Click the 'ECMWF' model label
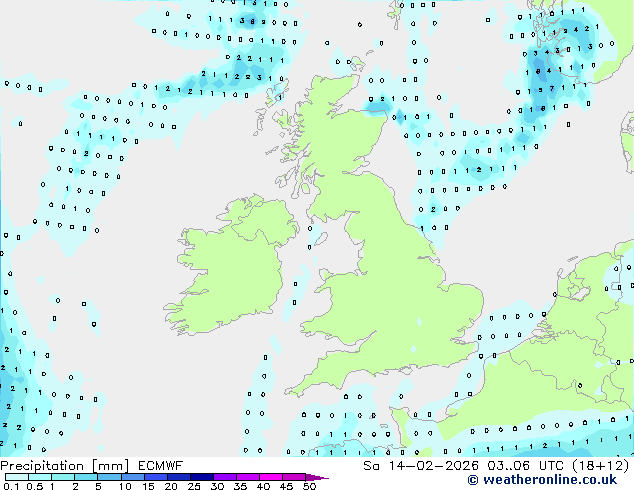634x490 pixels. [161, 466]
